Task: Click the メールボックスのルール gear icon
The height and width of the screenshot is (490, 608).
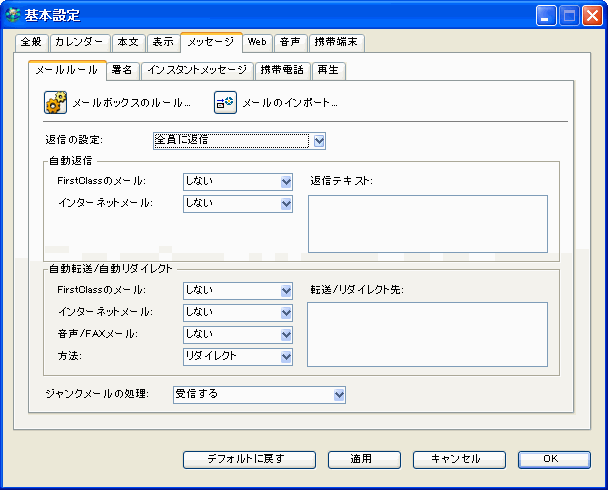Action: [55, 102]
